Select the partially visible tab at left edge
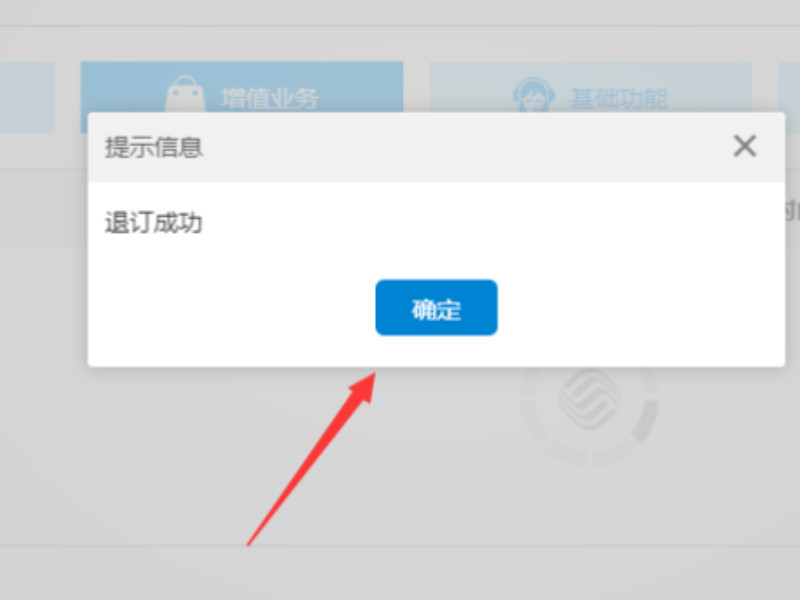 tap(27, 97)
